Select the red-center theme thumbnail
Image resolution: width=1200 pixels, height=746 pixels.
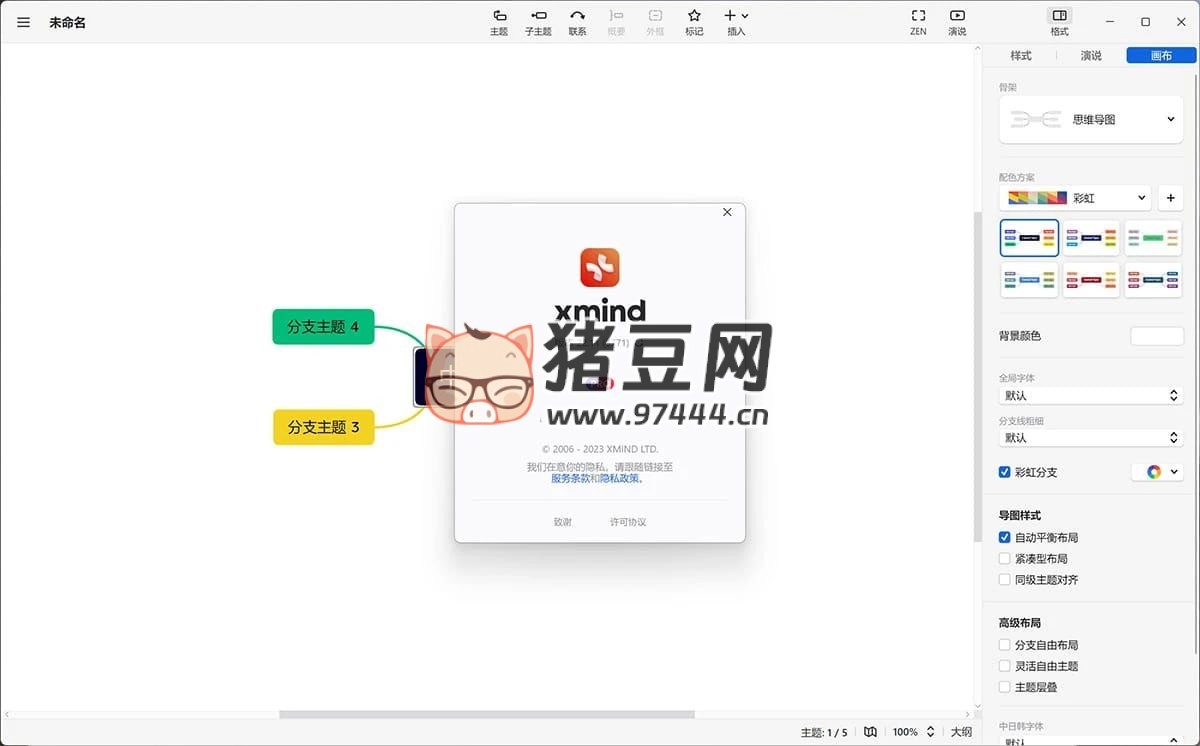(1091, 279)
